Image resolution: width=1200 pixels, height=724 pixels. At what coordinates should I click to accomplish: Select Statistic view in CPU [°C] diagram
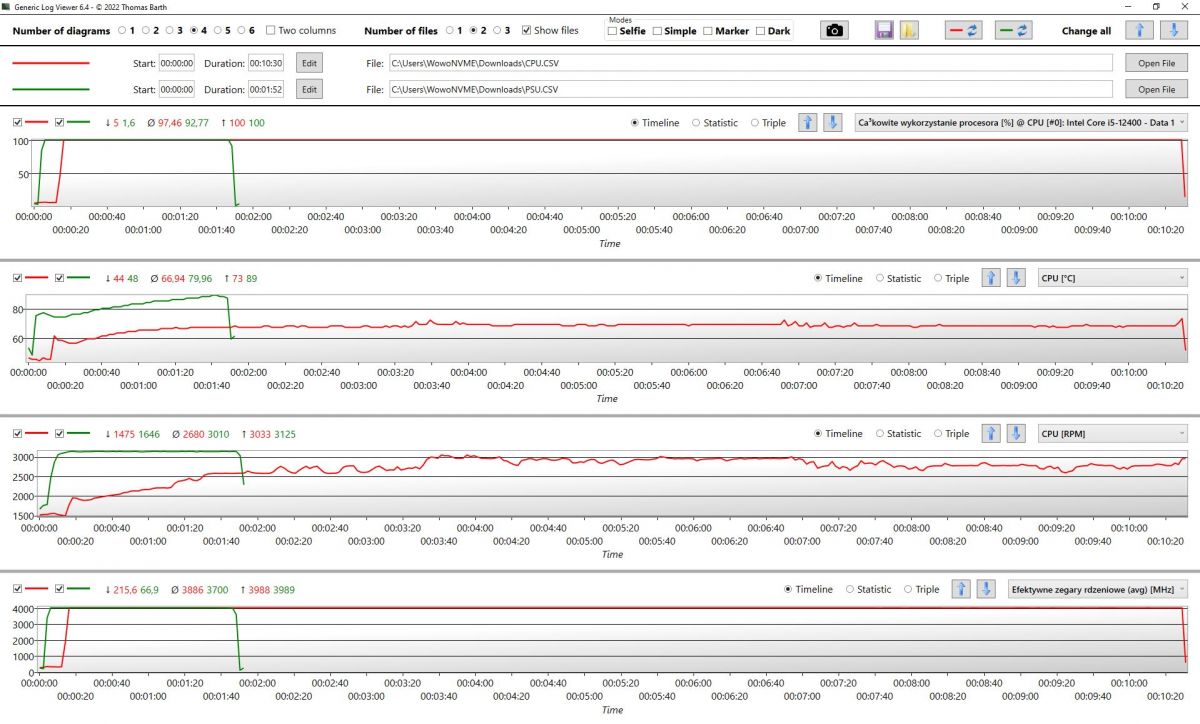click(x=880, y=278)
